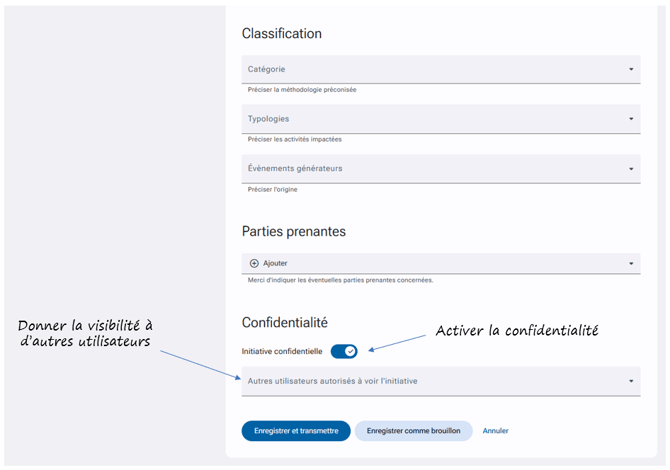This screenshot has height=470, width=670.
Task: Open the Autres utilisateurs autorisés dropdown arrow
Action: click(631, 381)
